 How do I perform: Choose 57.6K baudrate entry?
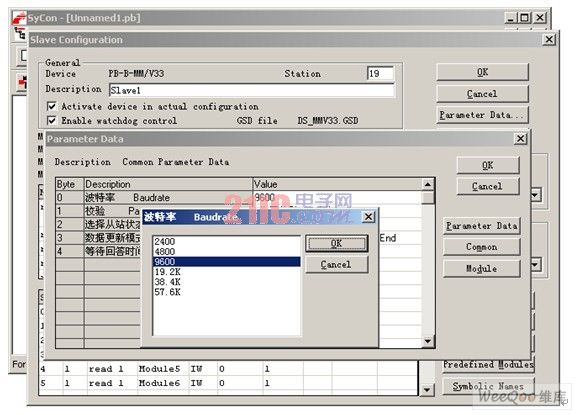pos(226,292)
